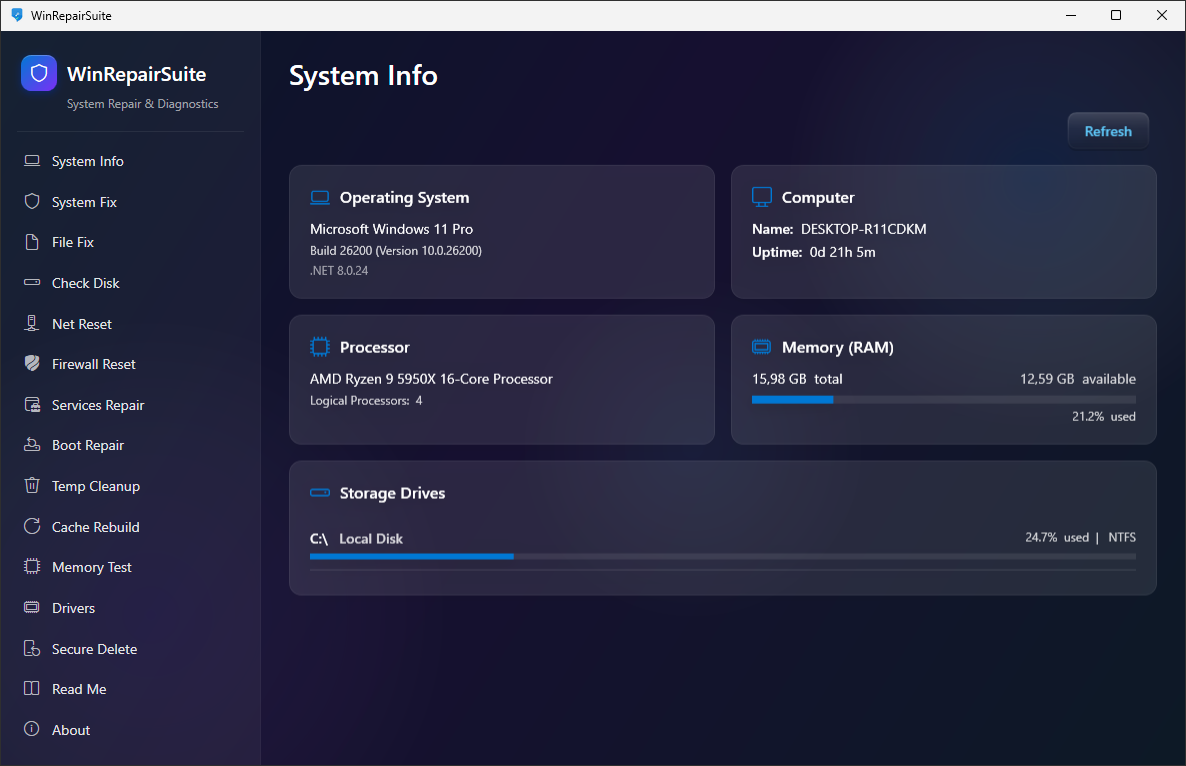
Task: Click the Boot Repair icon
Action: click(x=32, y=445)
